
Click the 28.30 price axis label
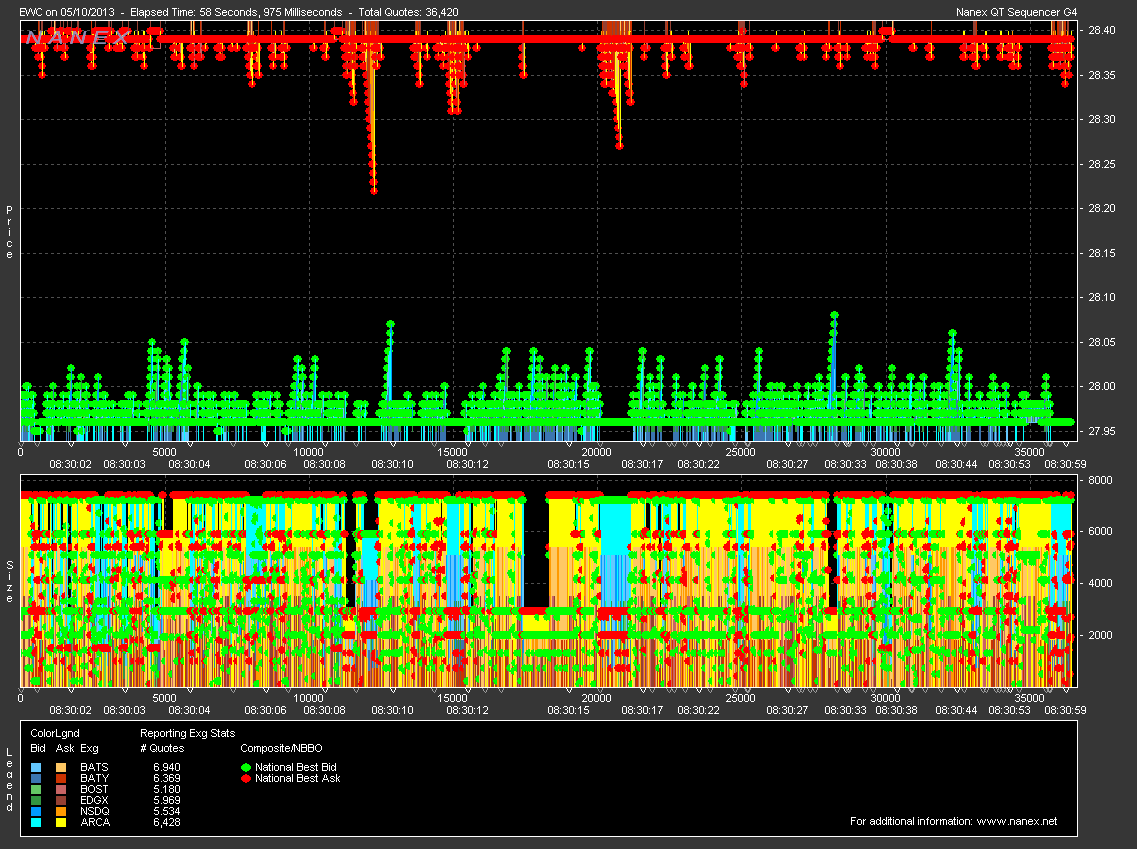click(x=1101, y=119)
